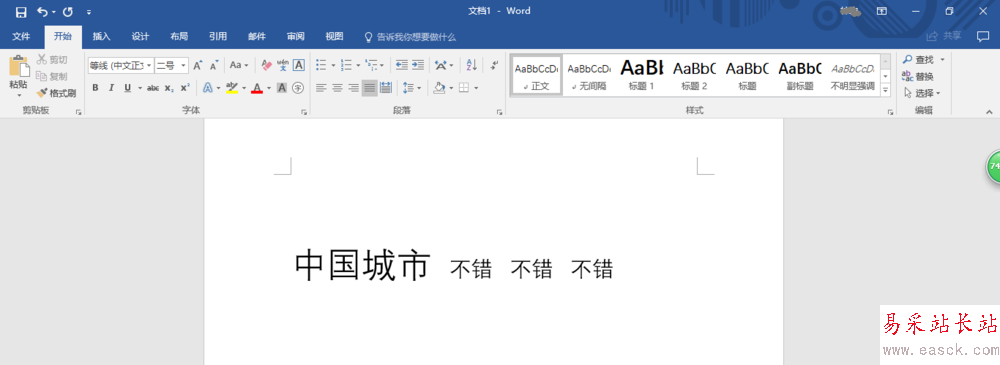Increase paragraph indent
Screen dimensions: 1000x365
pos(418,65)
